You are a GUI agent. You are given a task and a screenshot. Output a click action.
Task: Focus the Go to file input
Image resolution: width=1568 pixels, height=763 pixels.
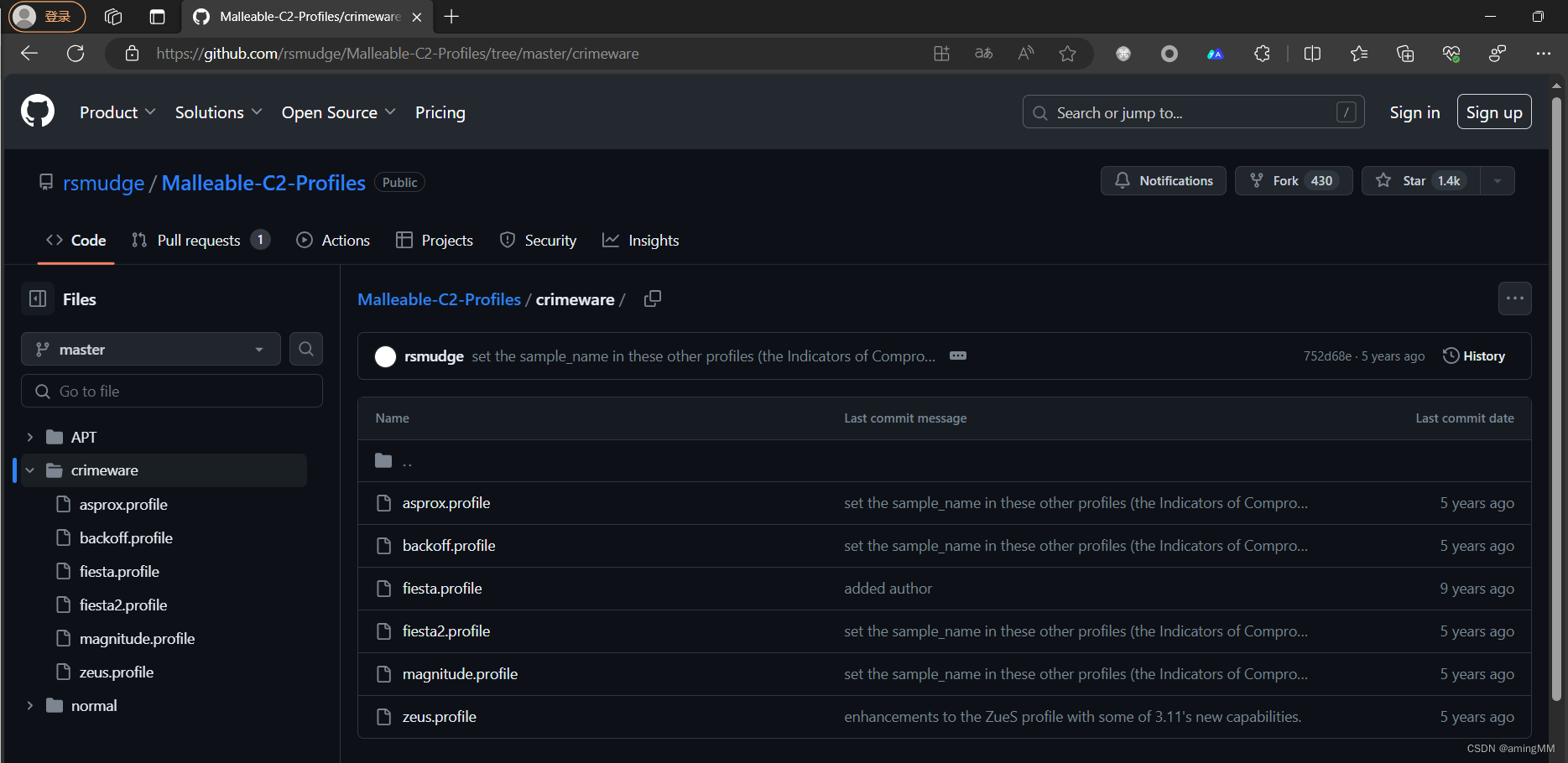pos(172,391)
